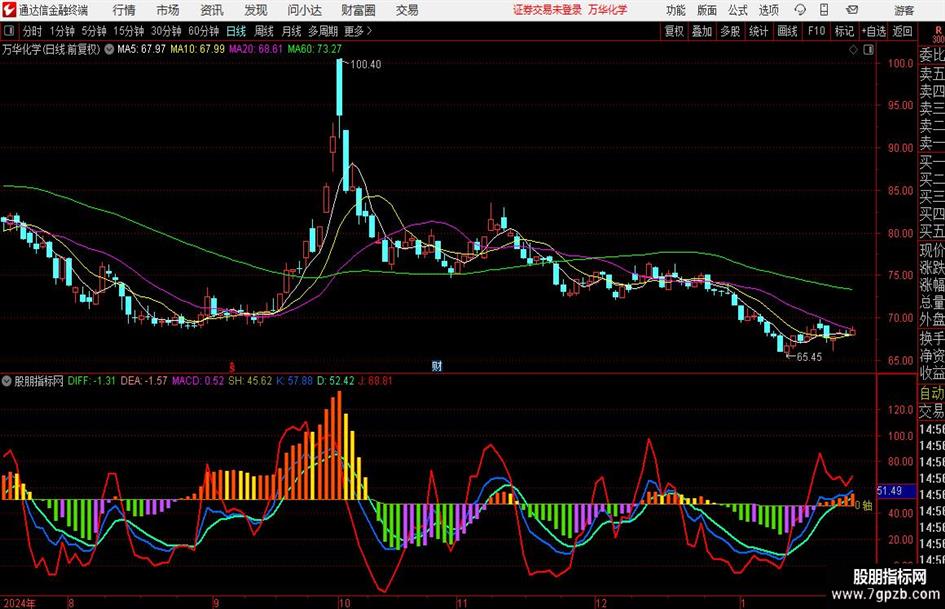Click the 游客 guest account label
This screenshot has height=609, width=945.
point(904,10)
